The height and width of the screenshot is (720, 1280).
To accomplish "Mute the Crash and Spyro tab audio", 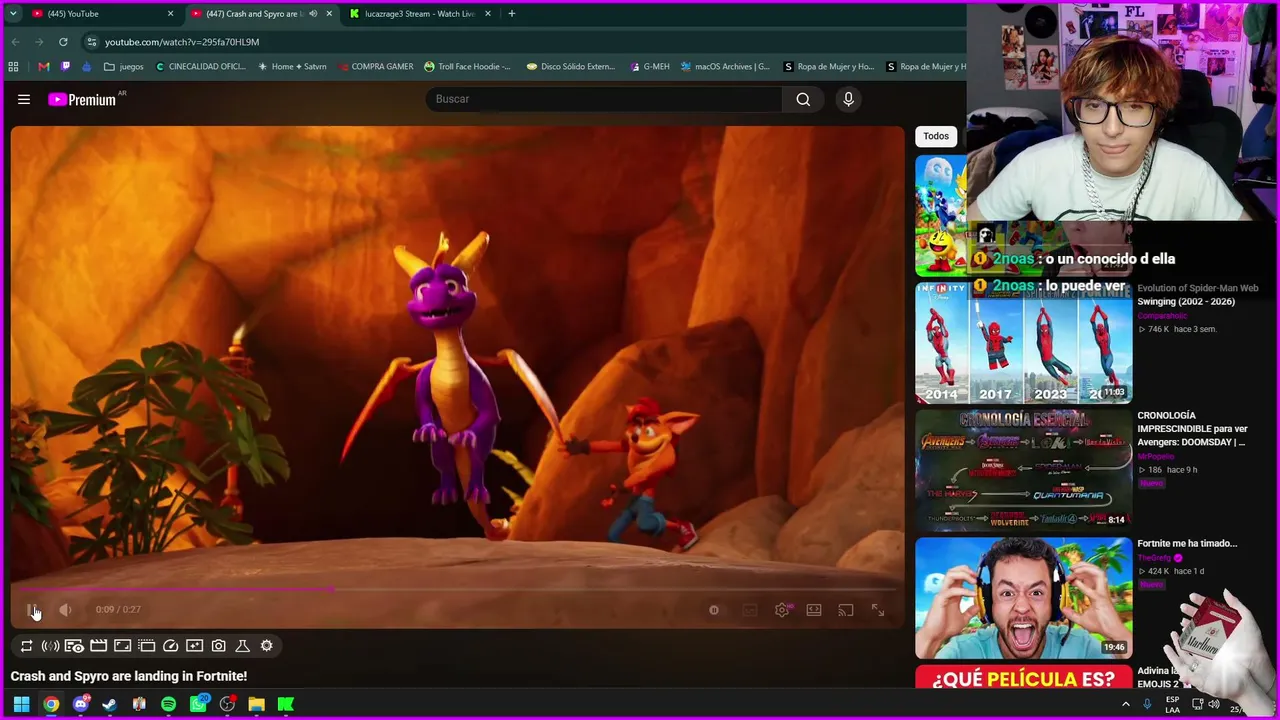I will point(313,14).
